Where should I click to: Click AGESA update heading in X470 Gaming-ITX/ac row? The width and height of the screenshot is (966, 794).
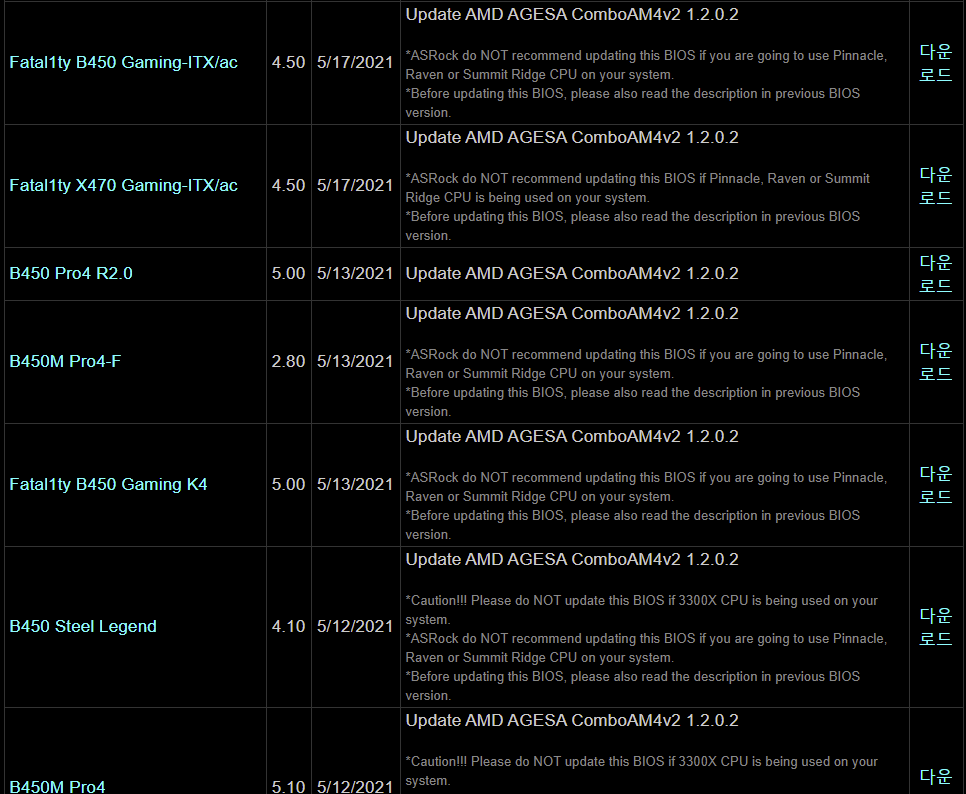(572, 137)
